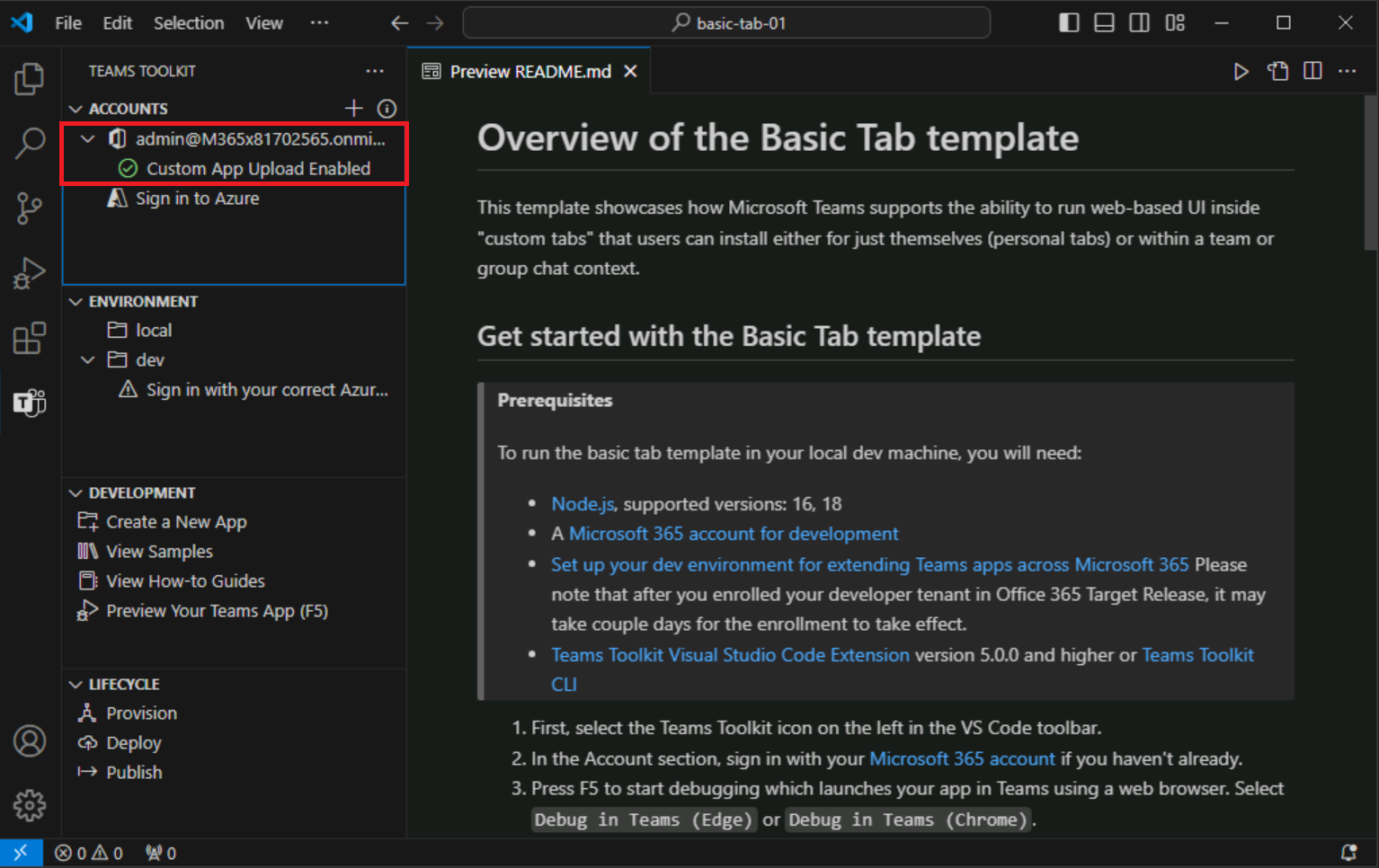Go back with the left arrow
Image resolution: width=1379 pixels, height=868 pixels.
pos(400,23)
